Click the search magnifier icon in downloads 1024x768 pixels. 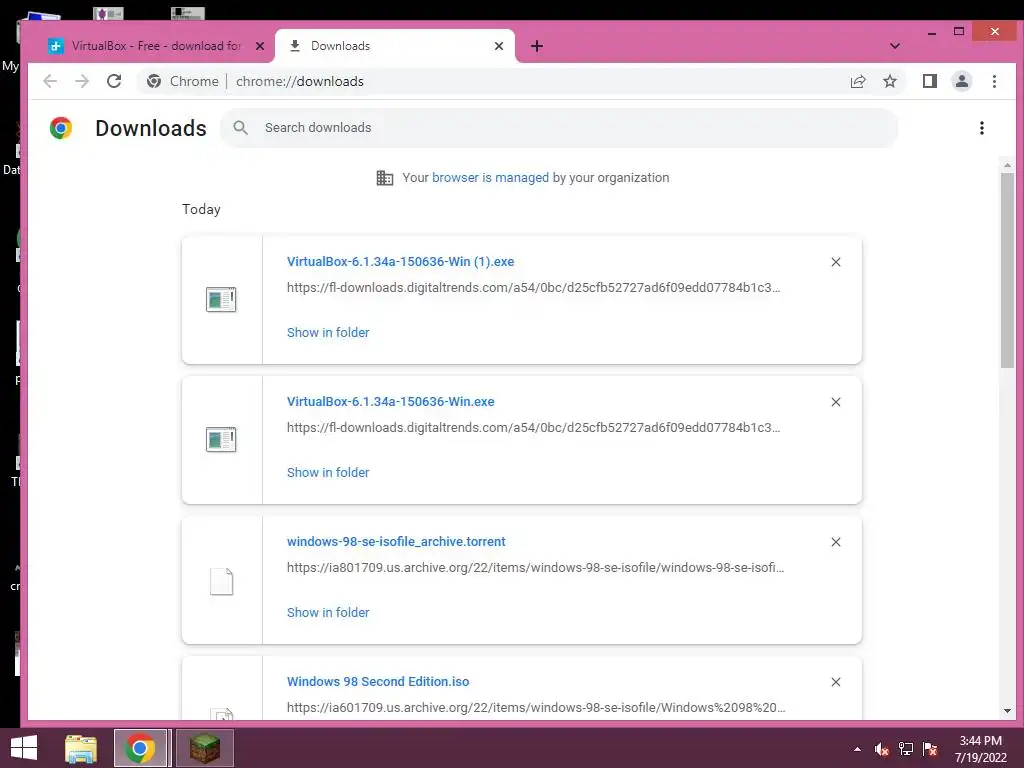[x=241, y=128]
